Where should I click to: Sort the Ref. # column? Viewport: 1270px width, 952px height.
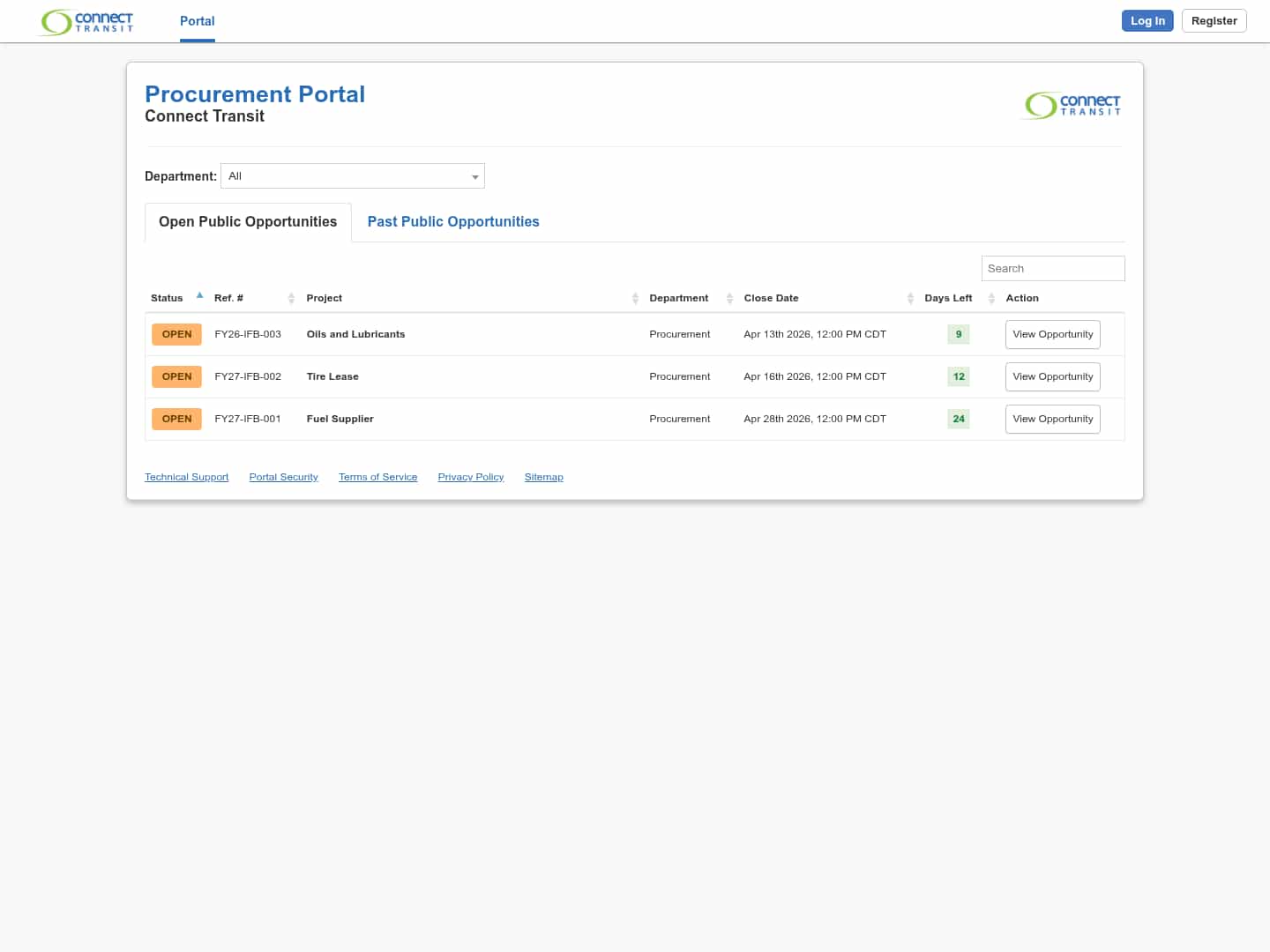pos(292,298)
